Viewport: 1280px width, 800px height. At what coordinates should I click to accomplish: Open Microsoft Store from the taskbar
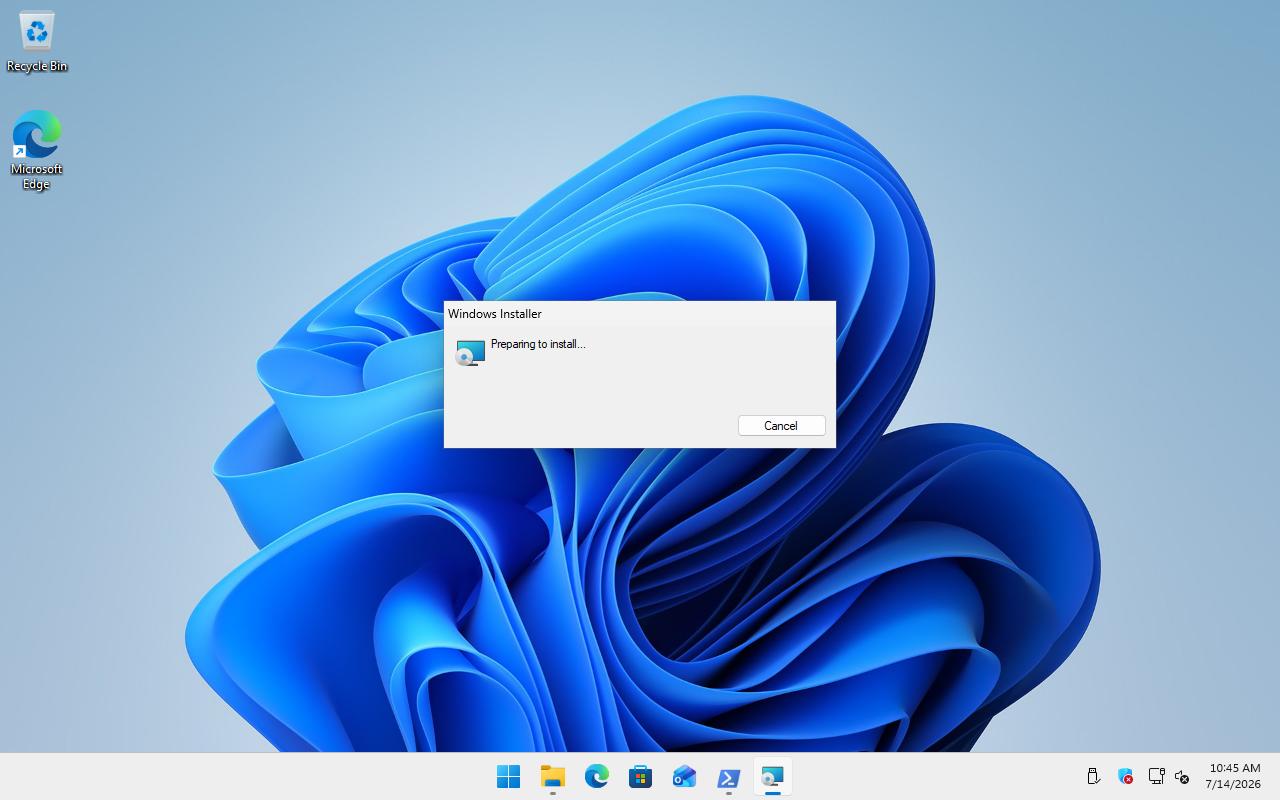(640, 776)
